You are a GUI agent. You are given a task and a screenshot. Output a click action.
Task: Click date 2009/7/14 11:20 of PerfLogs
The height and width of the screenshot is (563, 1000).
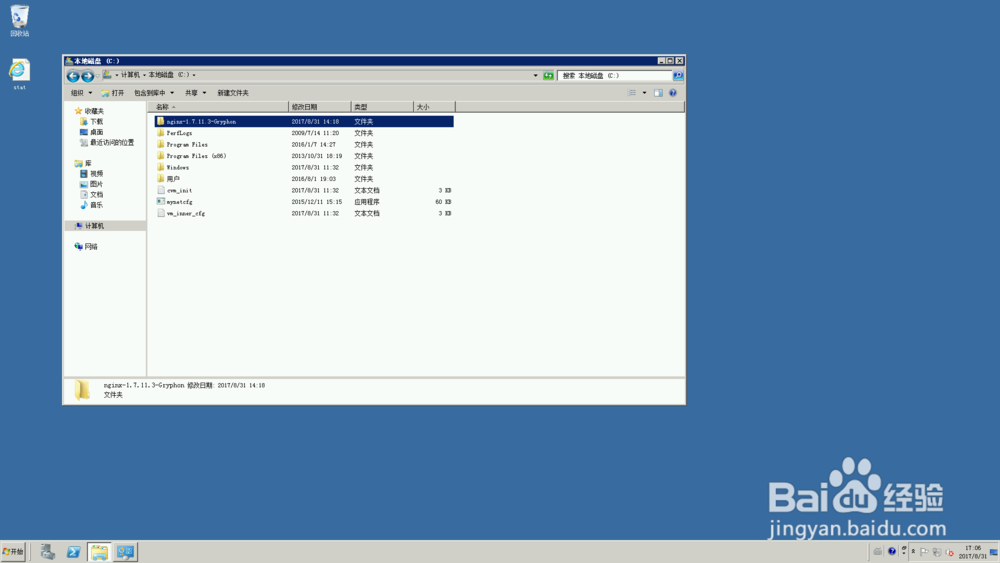(315, 133)
